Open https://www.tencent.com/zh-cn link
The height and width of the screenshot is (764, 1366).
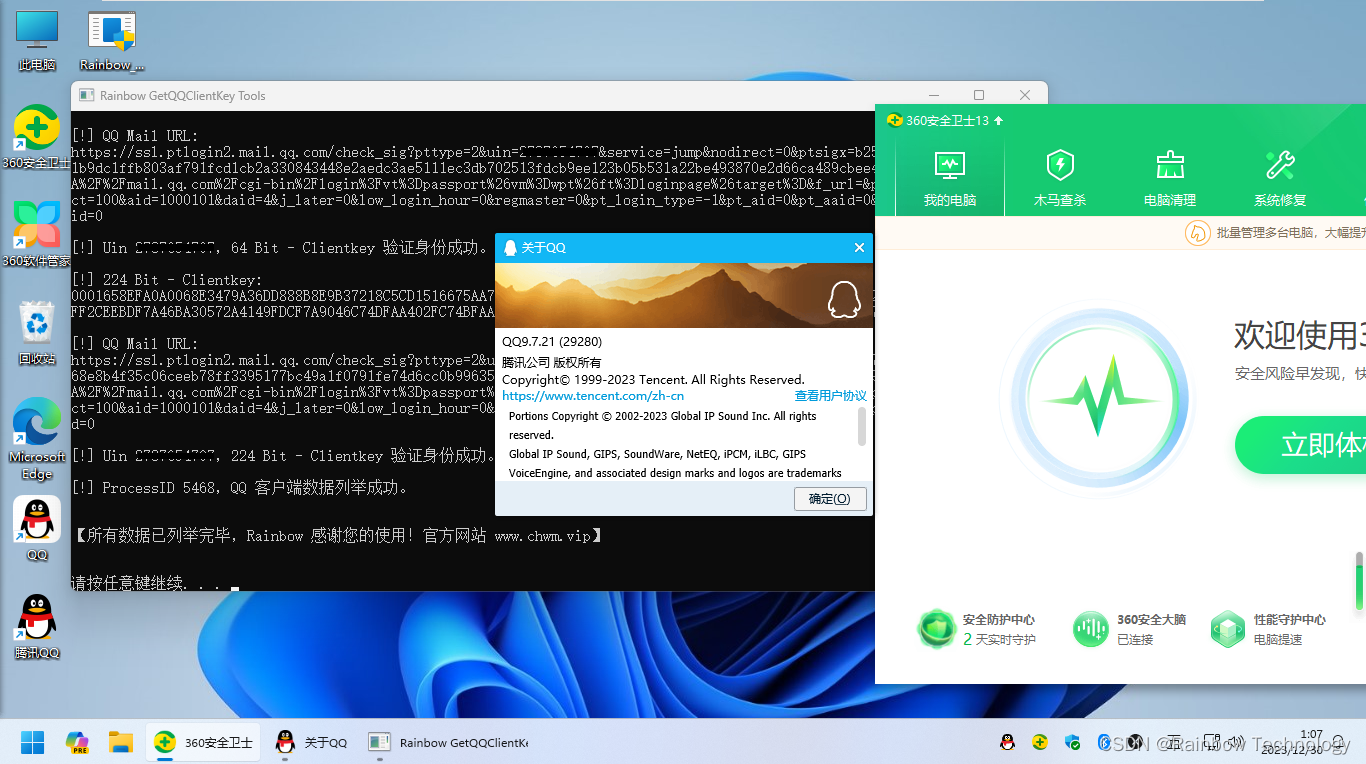[x=593, y=396]
